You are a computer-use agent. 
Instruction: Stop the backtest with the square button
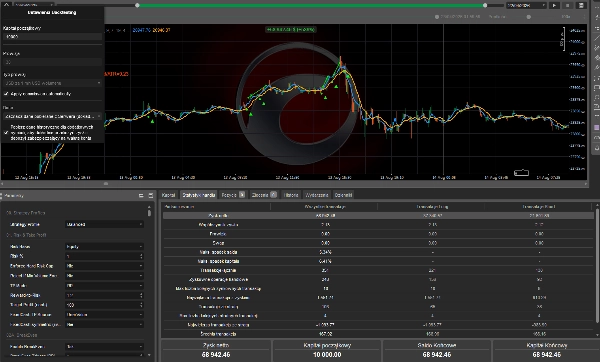(567, 5)
